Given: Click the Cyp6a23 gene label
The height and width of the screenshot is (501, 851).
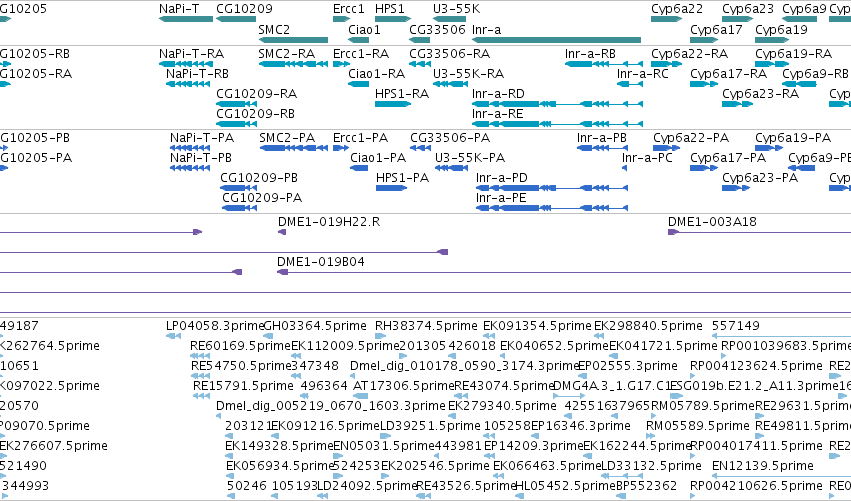Looking at the screenshot, I should pyautogui.click(x=748, y=9).
